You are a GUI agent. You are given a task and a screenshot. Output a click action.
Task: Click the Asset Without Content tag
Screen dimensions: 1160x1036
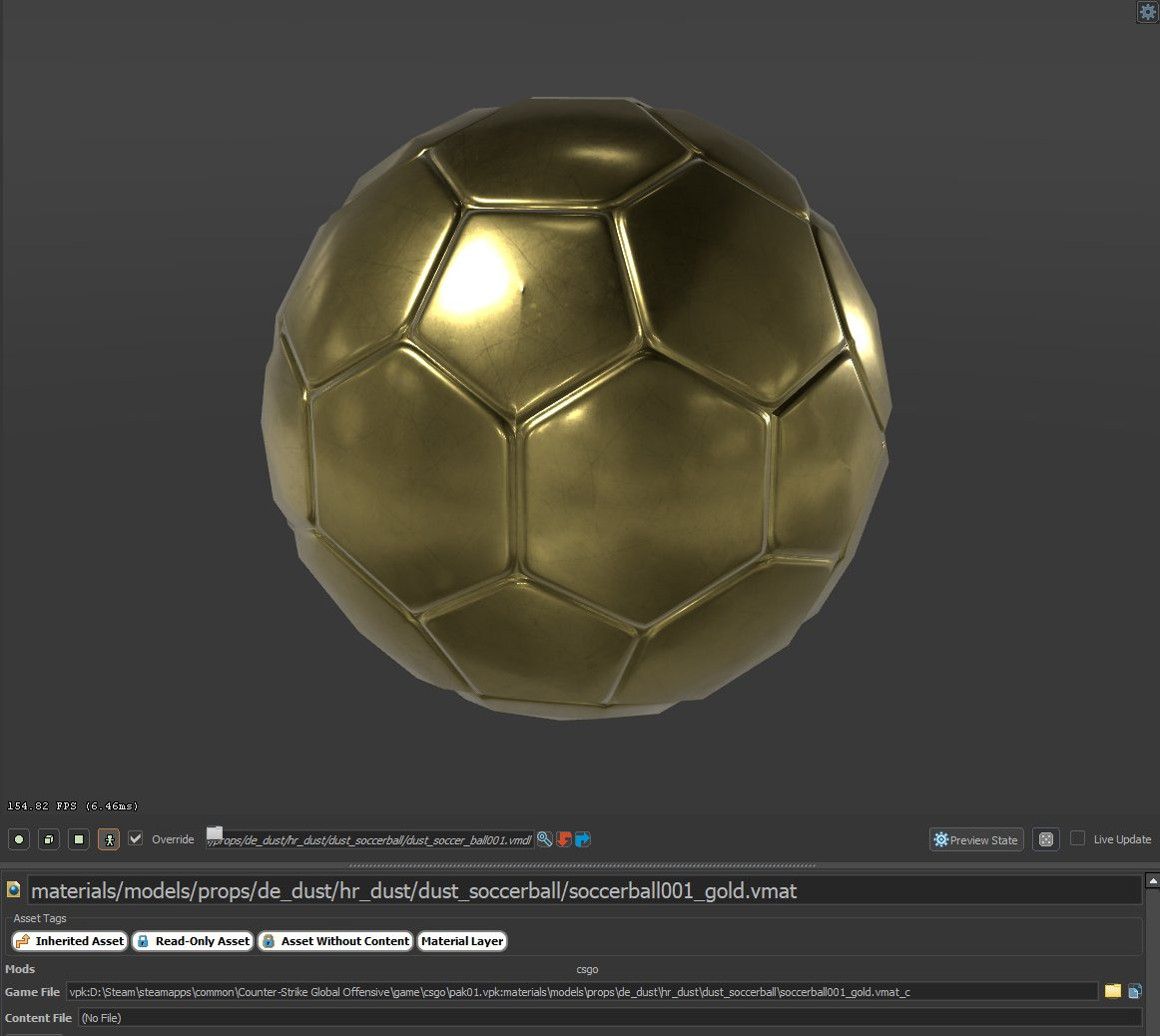tap(334, 940)
